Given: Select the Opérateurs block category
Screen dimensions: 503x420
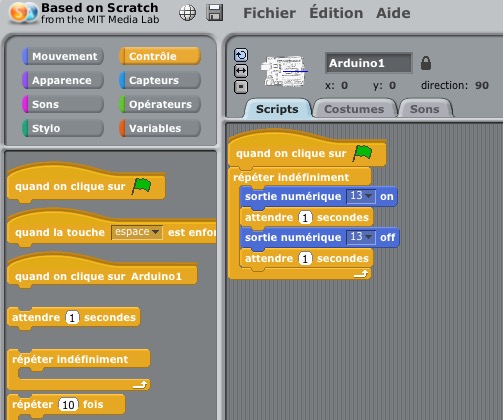Looking at the screenshot, I should click(x=160, y=104).
